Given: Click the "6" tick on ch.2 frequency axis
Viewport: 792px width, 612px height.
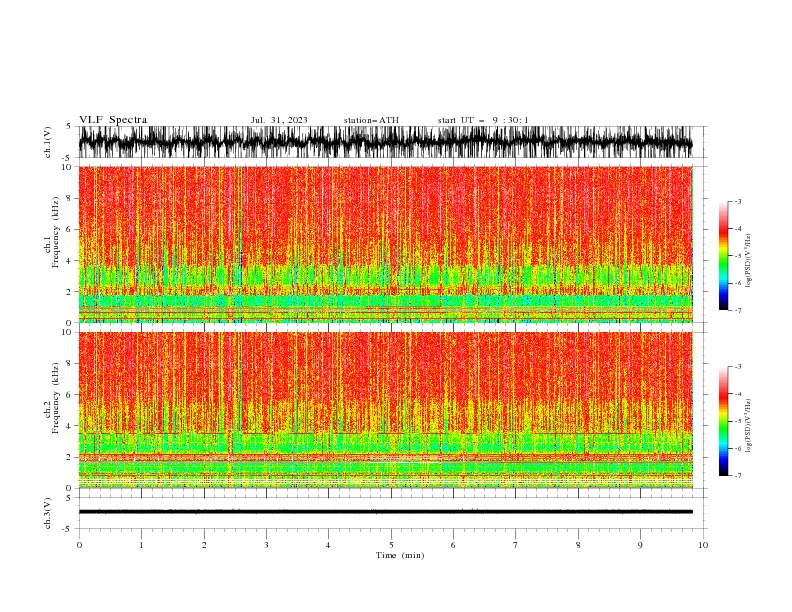Looking at the screenshot, I should coord(69,394).
